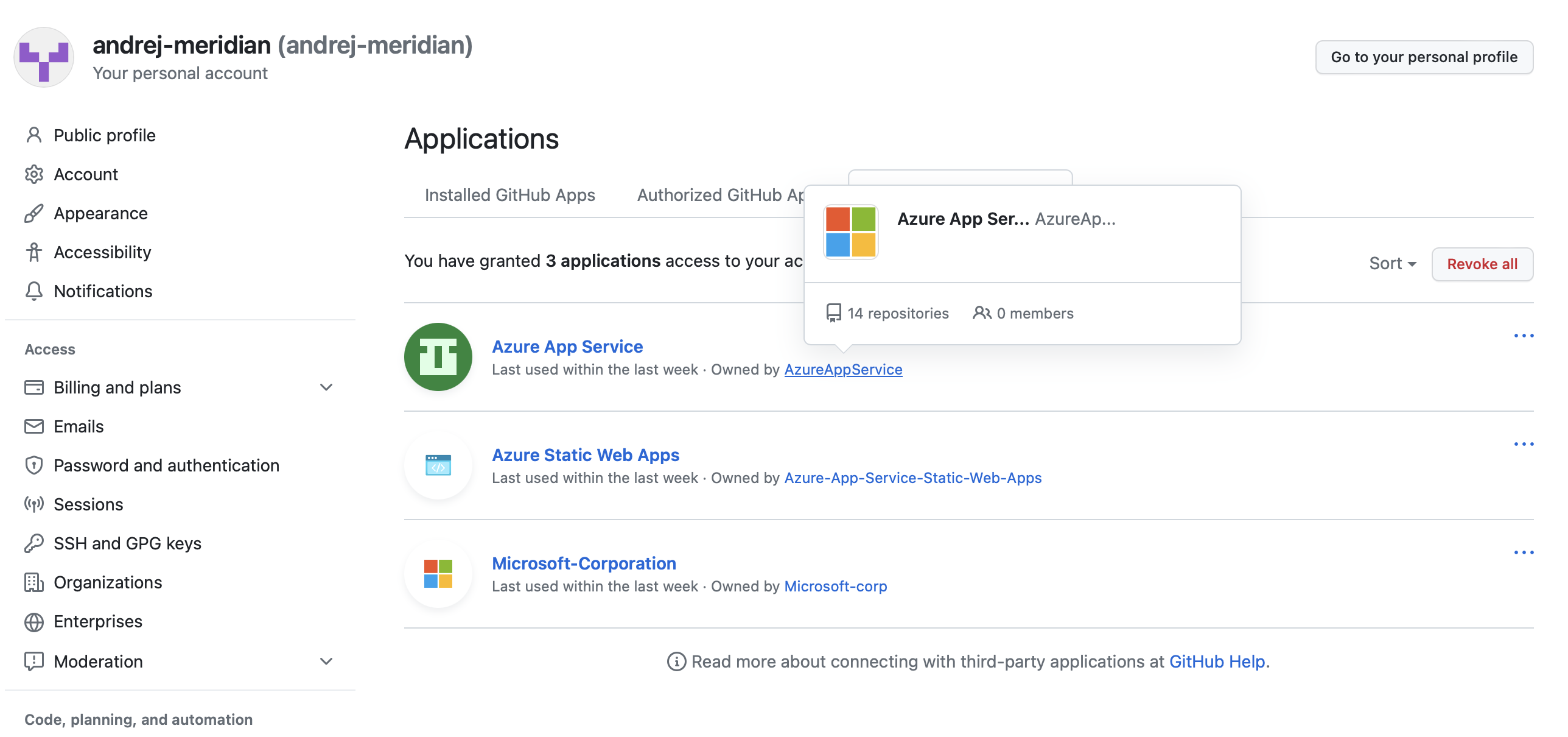Image resolution: width=1568 pixels, height=737 pixels.
Task: Click the andrej-meridian profile avatar
Action: [44, 57]
